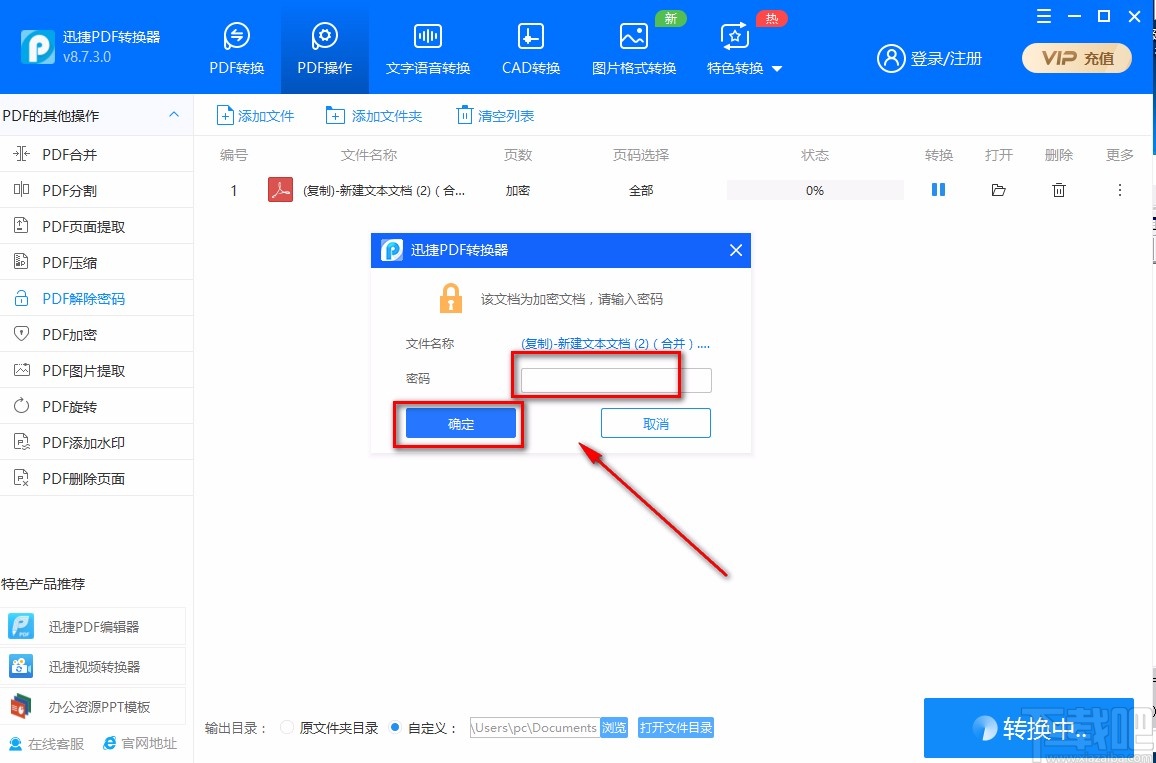The height and width of the screenshot is (763, 1156).
Task: Collapse the PDF的其他操作 panel
Action: [175, 114]
